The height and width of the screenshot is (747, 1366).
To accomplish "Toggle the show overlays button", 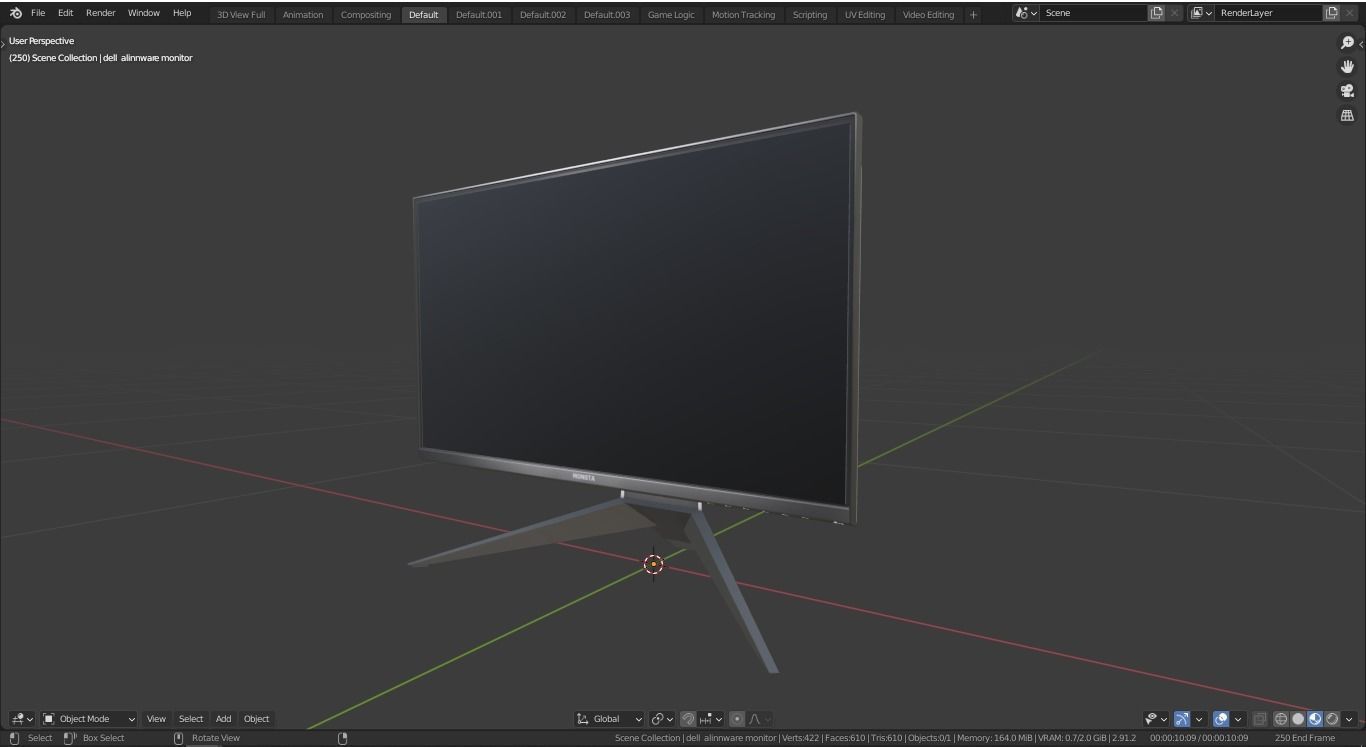I will coord(1221,719).
